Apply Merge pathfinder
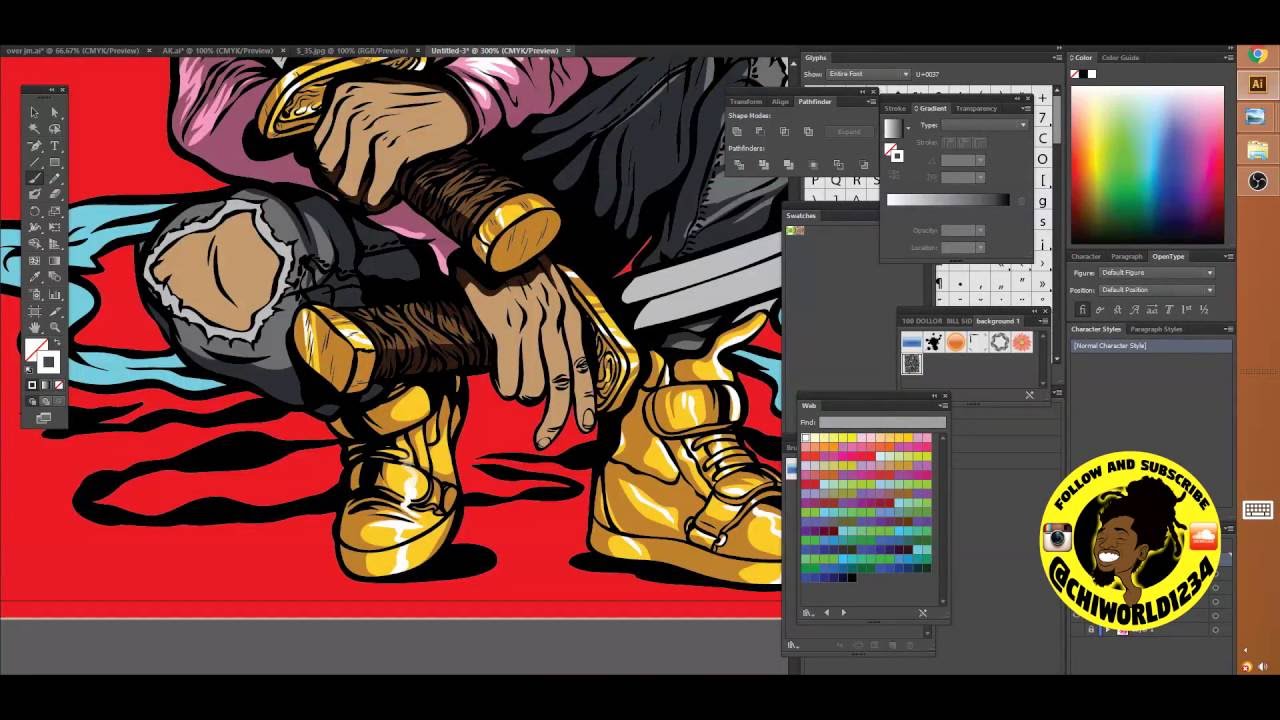Screen dimensions: 1280x720 [x=789, y=165]
